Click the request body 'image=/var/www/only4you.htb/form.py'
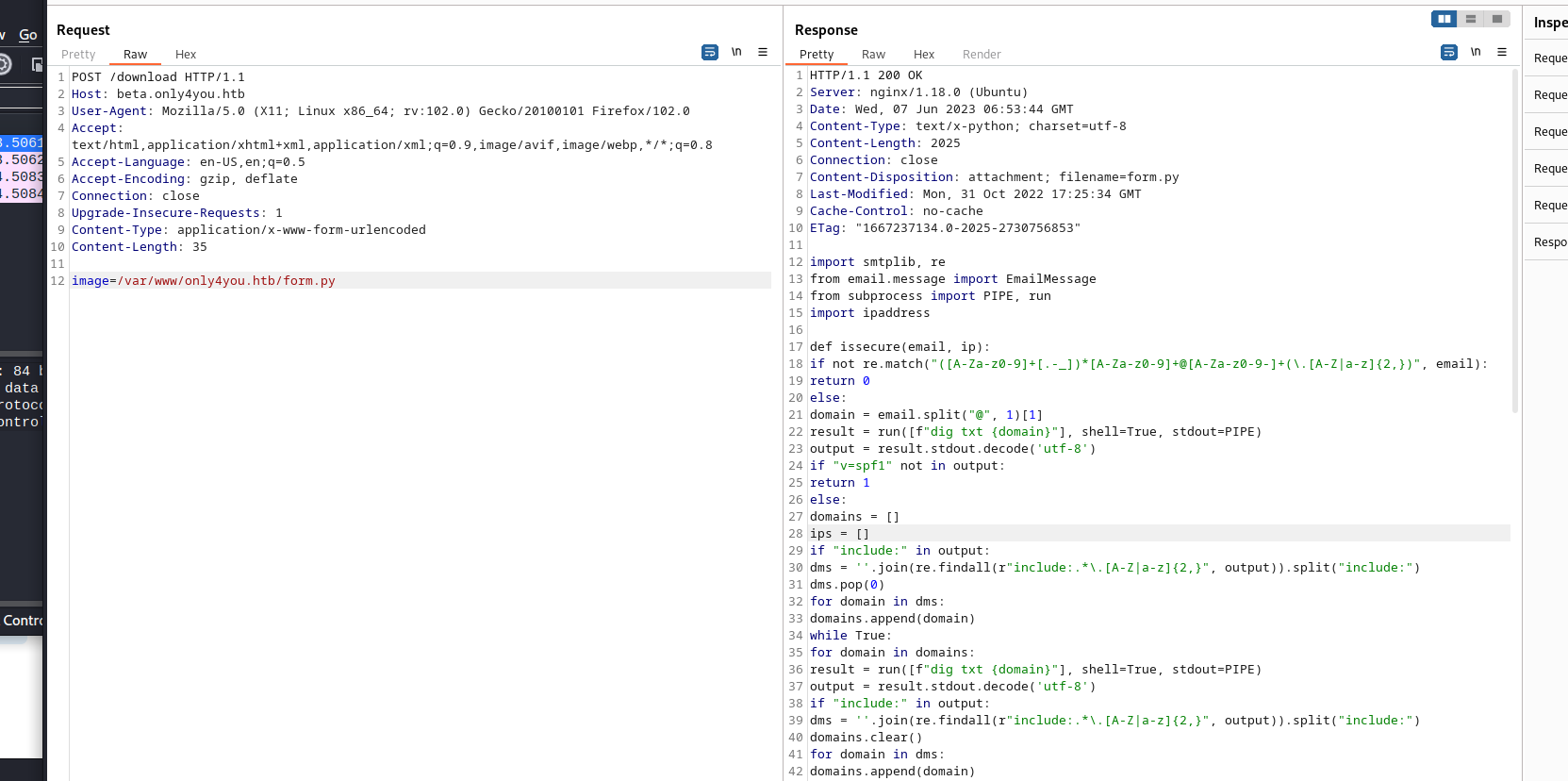 pos(203,281)
